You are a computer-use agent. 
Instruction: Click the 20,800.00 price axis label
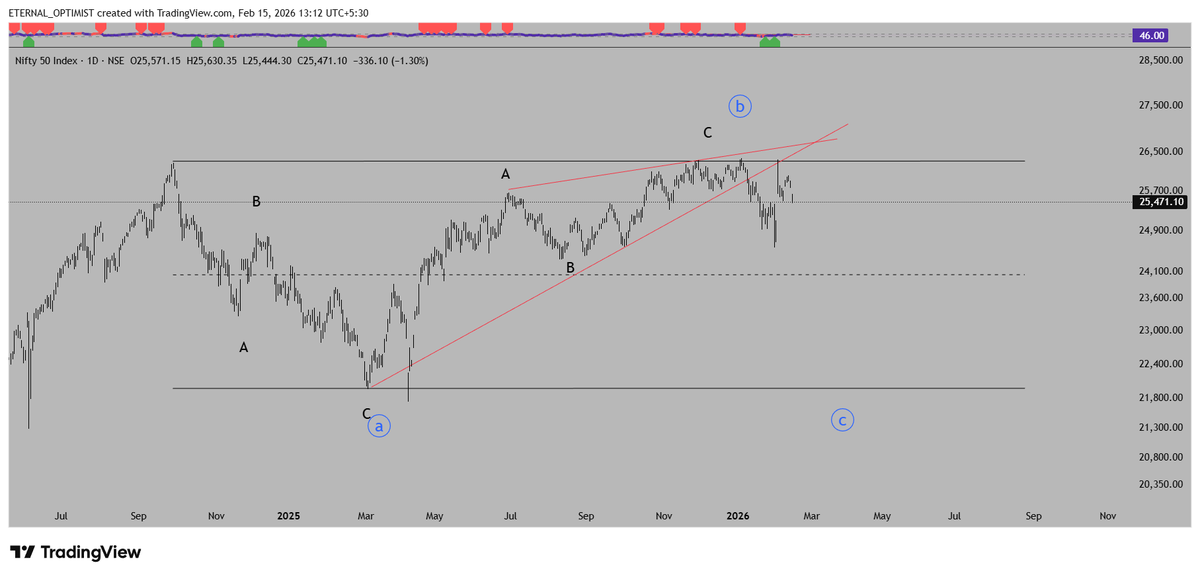pos(1160,458)
